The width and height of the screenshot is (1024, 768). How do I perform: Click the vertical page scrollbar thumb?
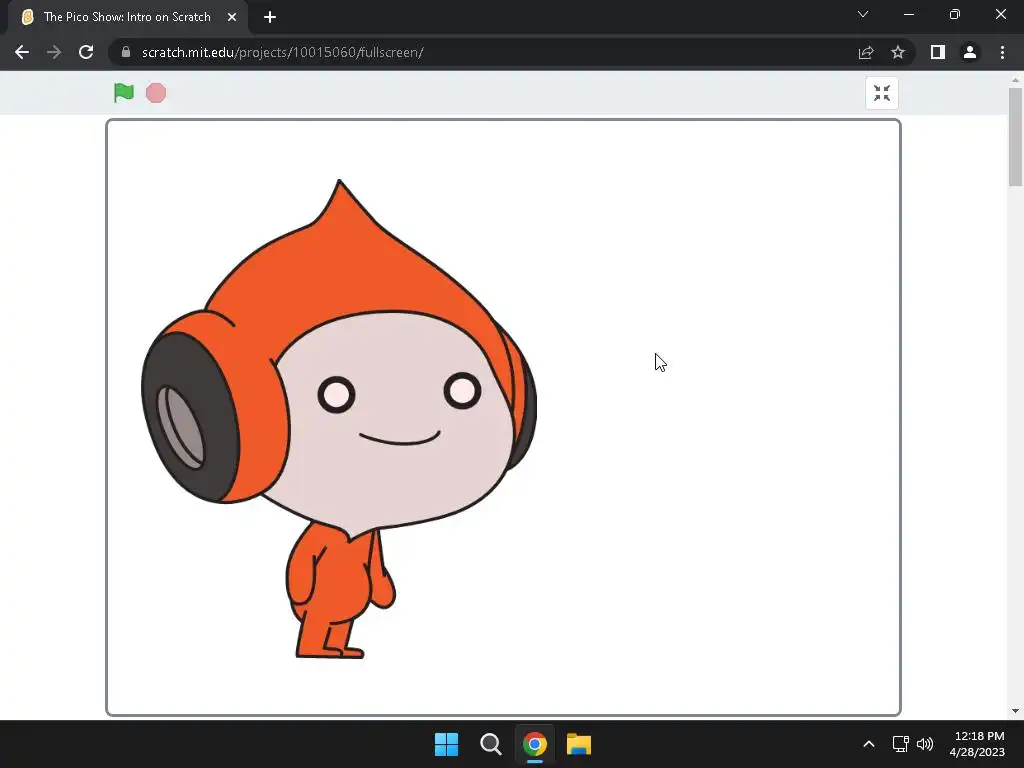point(1016,136)
